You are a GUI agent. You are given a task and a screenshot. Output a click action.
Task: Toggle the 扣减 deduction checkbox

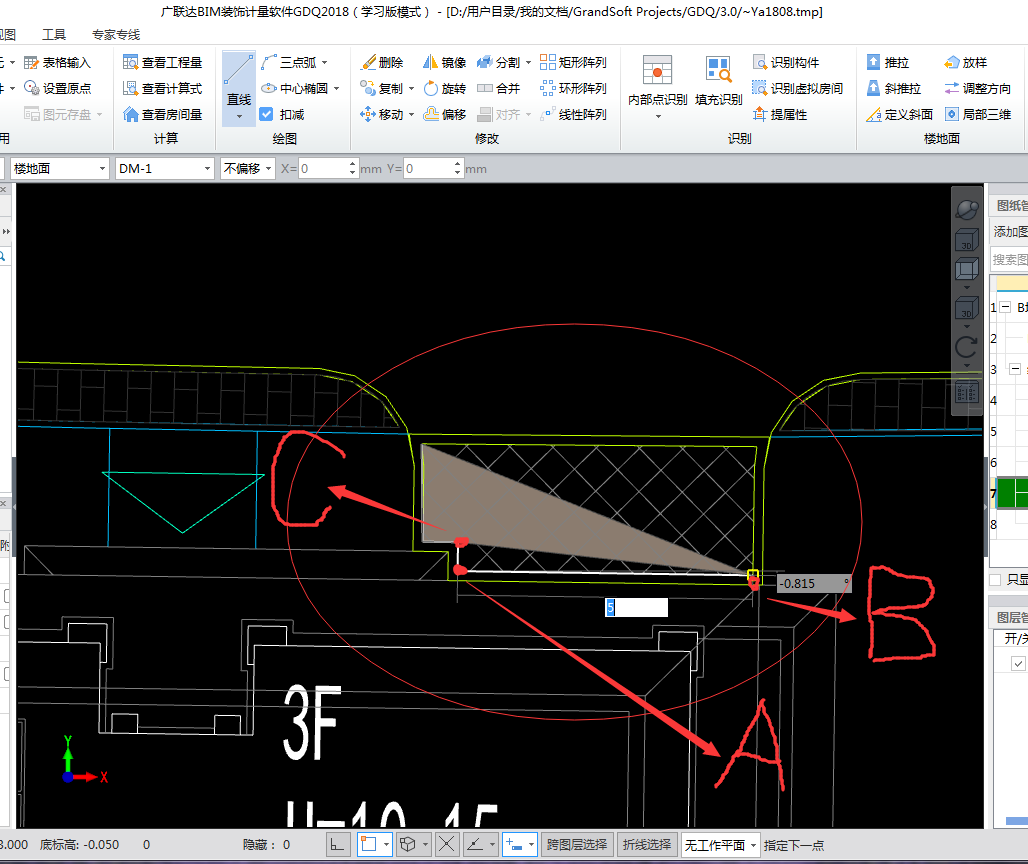pyautogui.click(x=266, y=114)
